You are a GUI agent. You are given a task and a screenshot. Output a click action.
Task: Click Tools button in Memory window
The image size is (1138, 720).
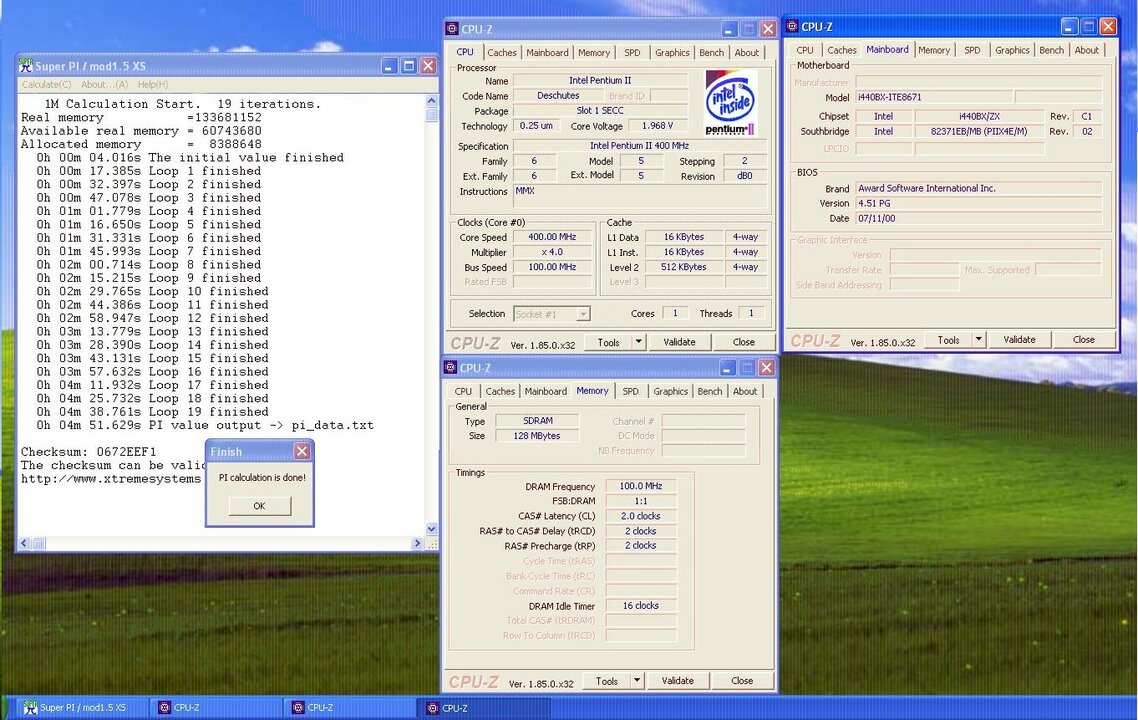tap(607, 681)
